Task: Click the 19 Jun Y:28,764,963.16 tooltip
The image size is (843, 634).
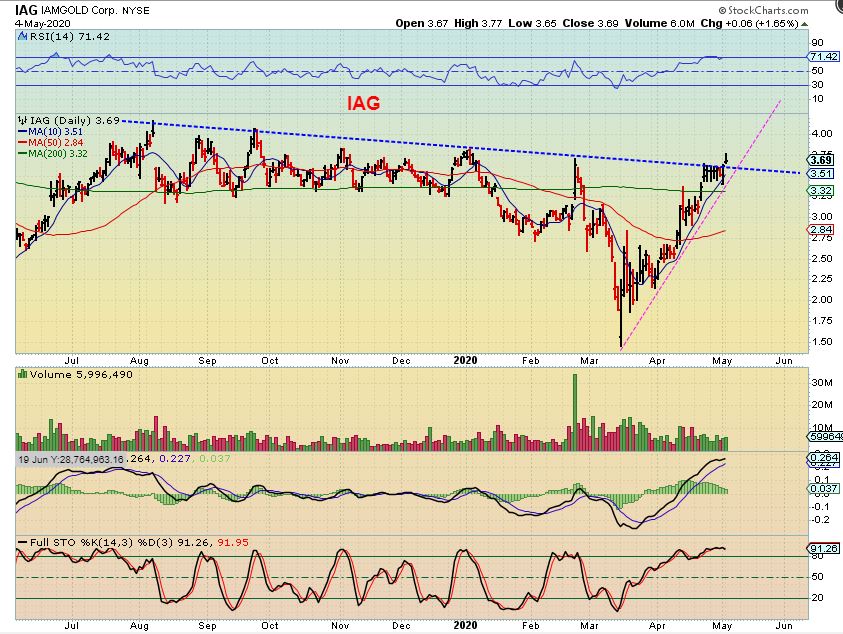Action: [70, 459]
